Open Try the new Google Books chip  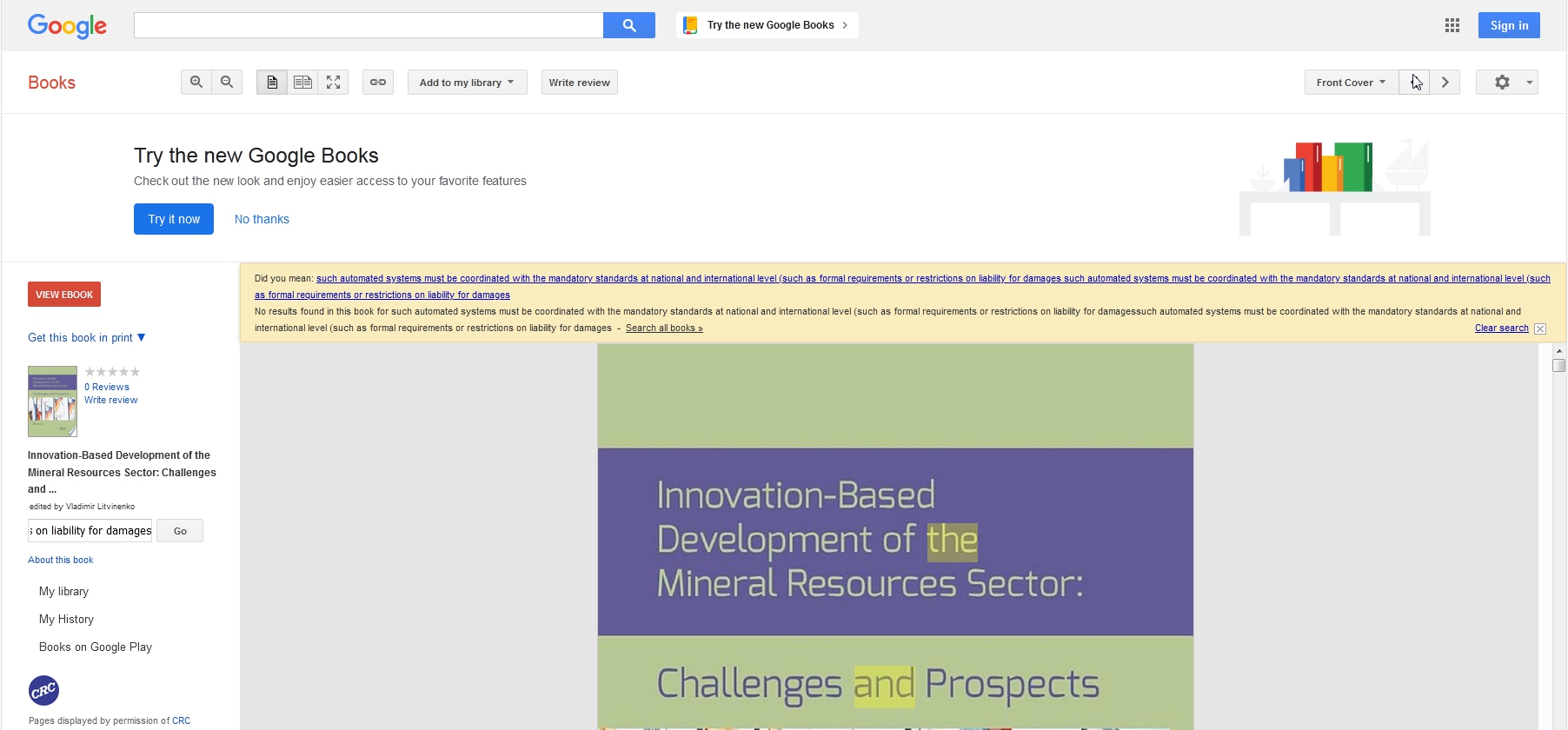767,25
